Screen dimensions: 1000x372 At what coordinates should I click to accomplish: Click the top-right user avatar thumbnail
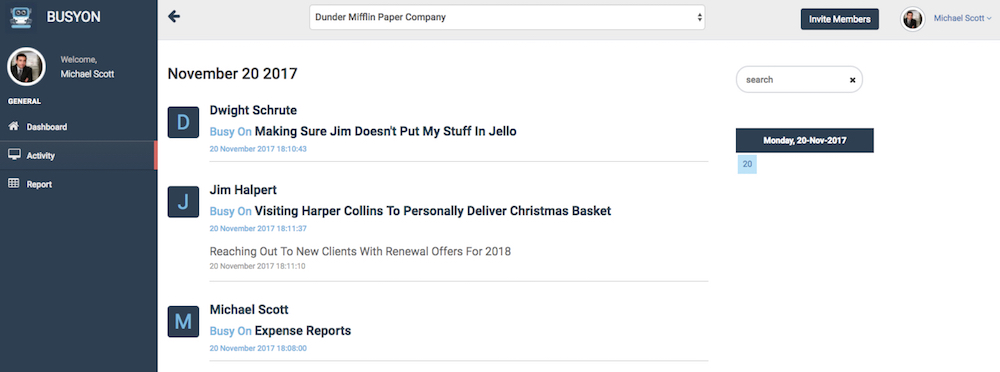(913, 19)
